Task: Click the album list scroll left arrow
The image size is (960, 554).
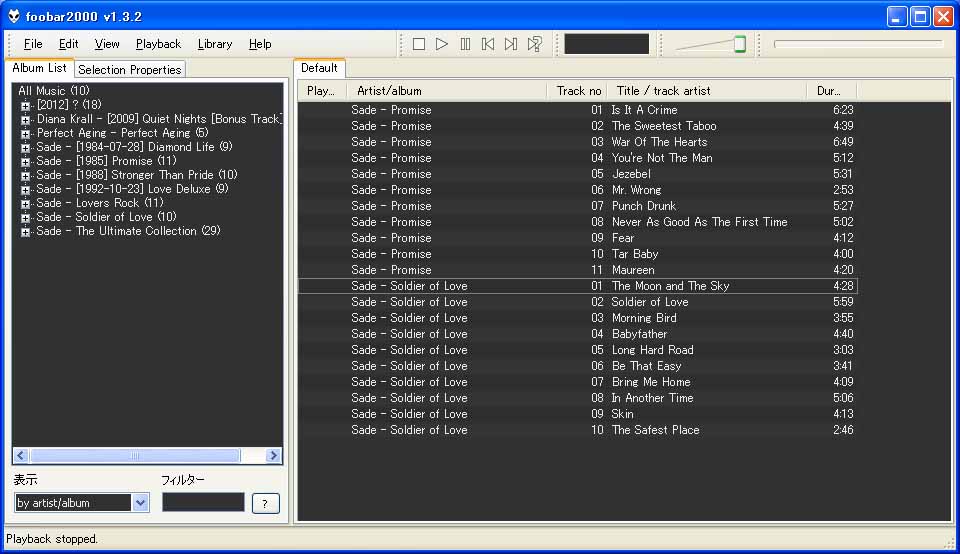Action: 21,455
